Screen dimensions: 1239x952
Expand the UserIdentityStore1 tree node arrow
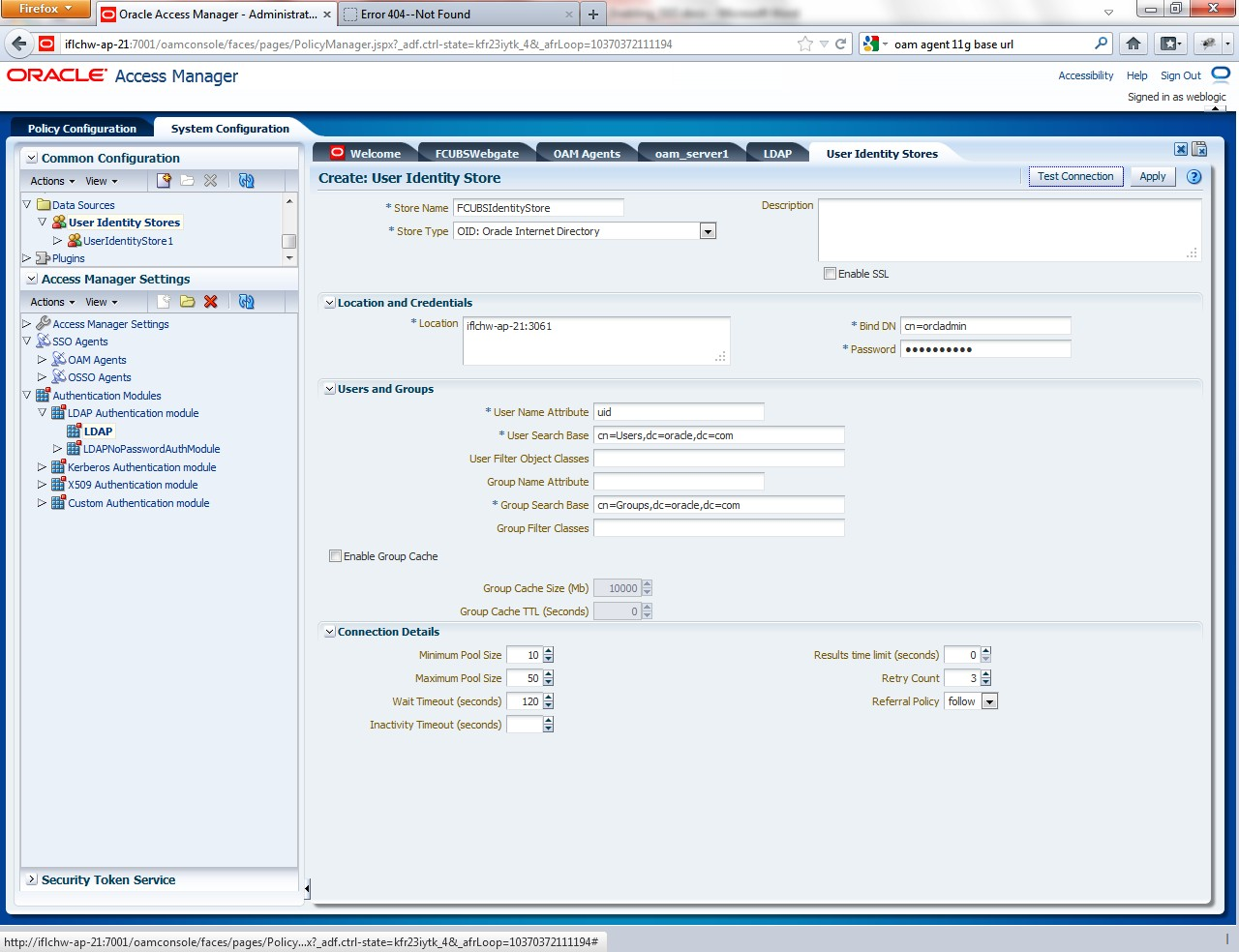[57, 241]
